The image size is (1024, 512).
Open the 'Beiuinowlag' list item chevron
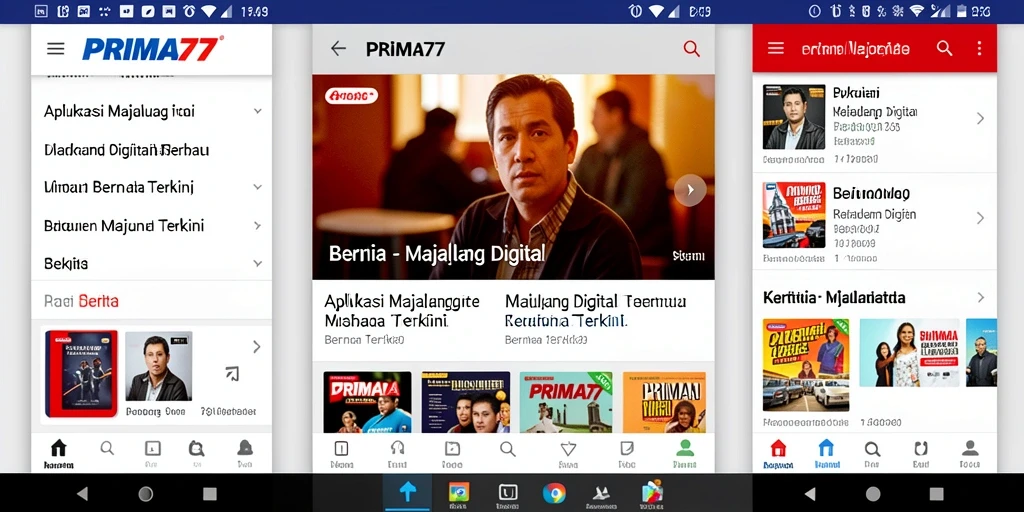(x=980, y=218)
